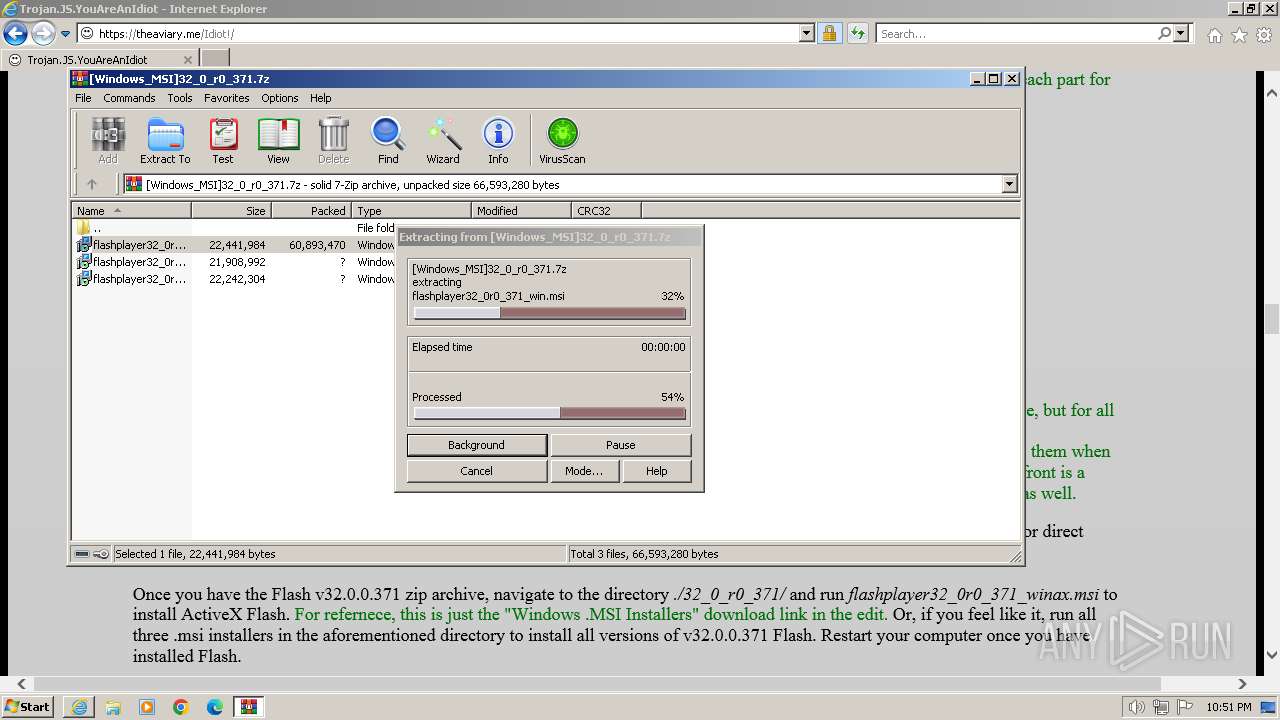Viewport: 1280px width, 720px height.
Task: Sort files by Size column
Action: point(231,210)
